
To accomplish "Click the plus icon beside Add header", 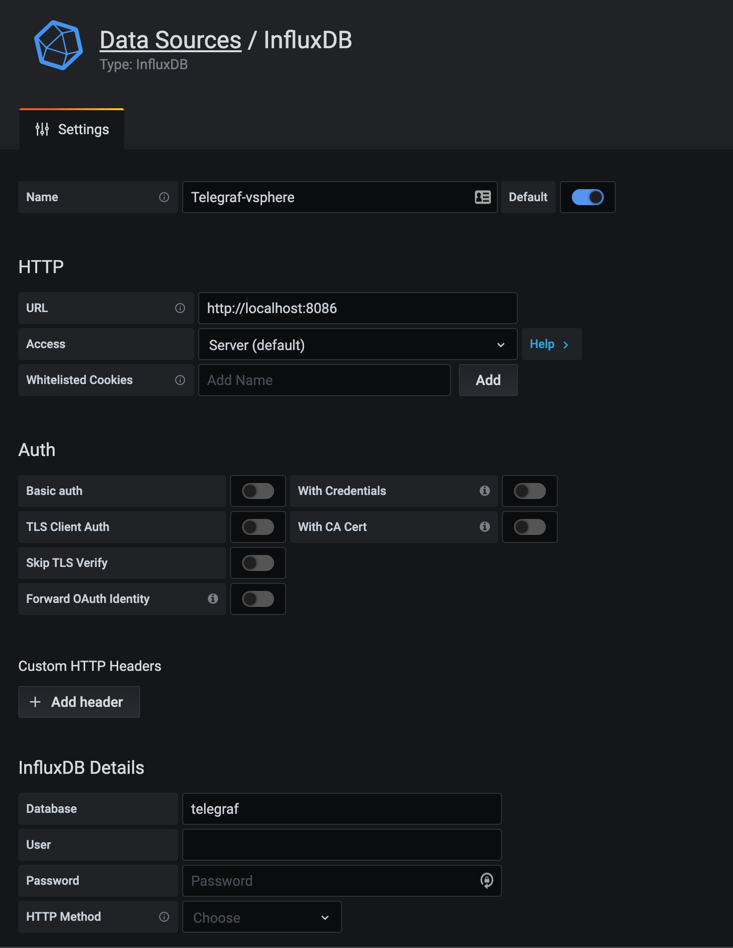I will point(35,702).
